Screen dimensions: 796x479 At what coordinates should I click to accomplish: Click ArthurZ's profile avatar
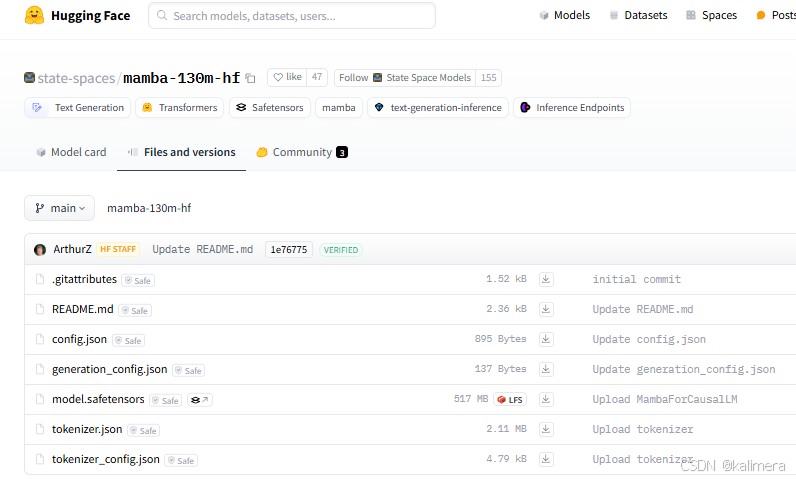click(40, 250)
